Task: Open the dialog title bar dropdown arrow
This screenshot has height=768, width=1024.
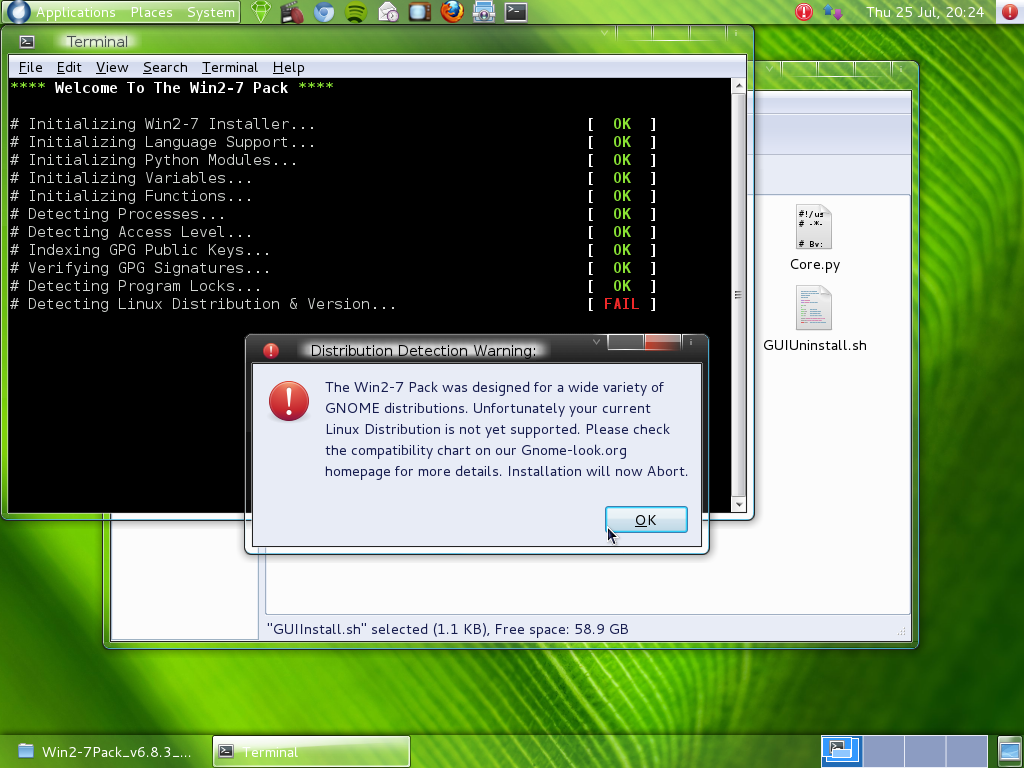Action: [x=596, y=342]
